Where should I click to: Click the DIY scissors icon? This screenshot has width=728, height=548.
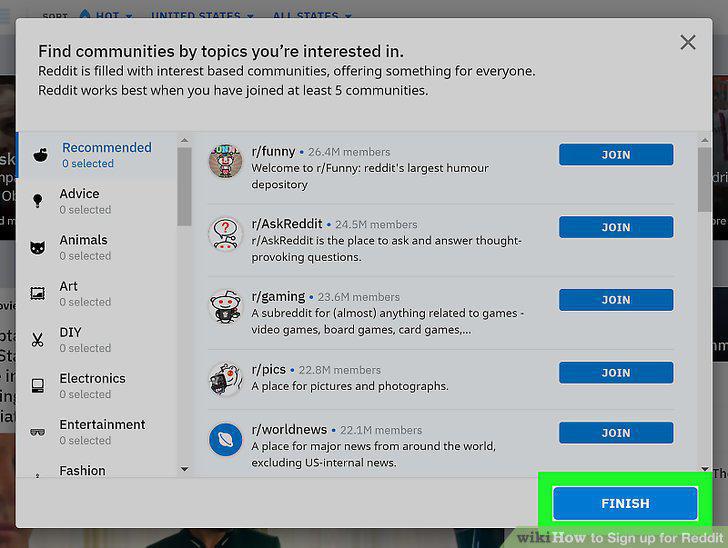[x=38, y=340]
